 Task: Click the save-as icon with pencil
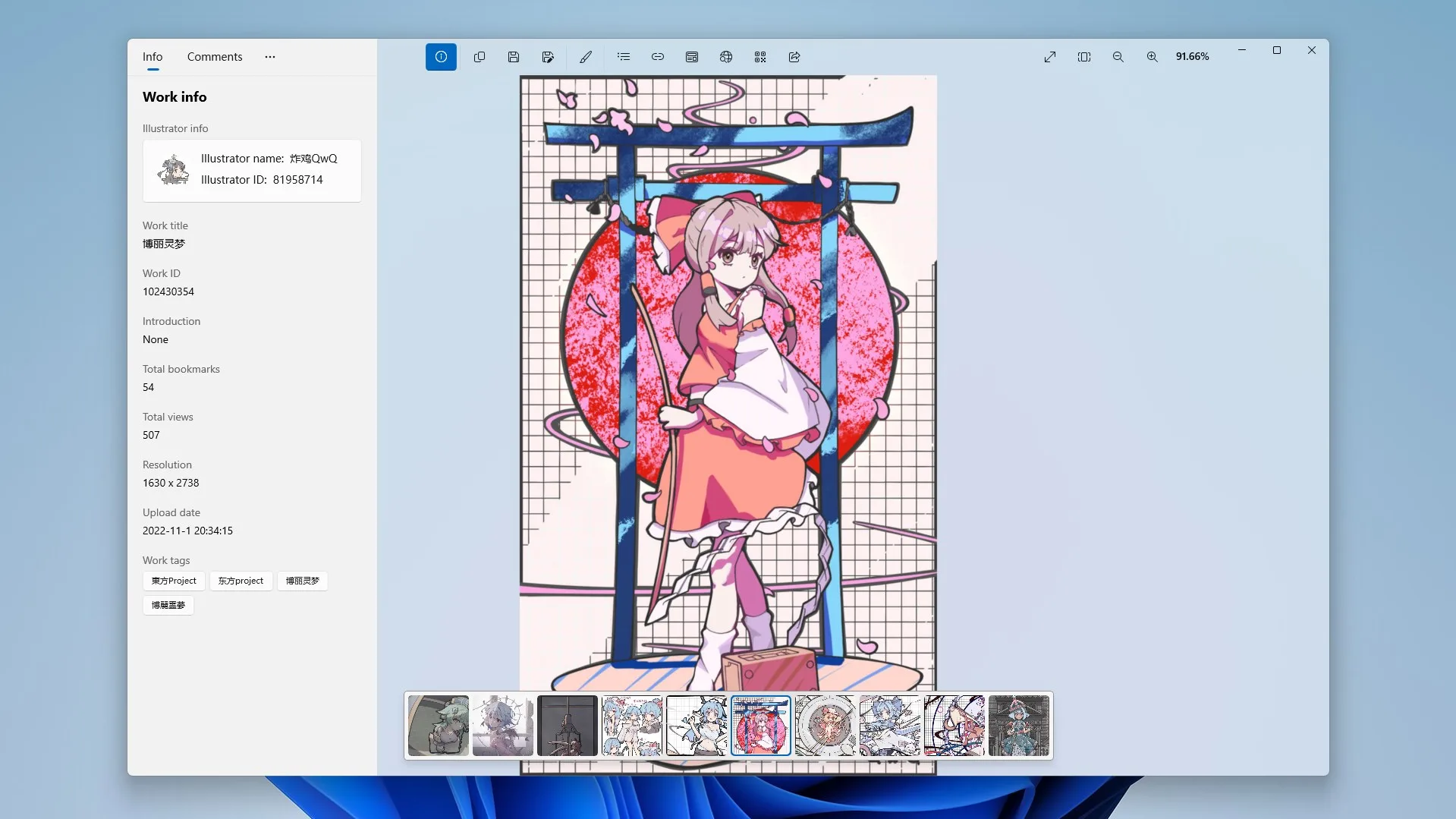548,57
